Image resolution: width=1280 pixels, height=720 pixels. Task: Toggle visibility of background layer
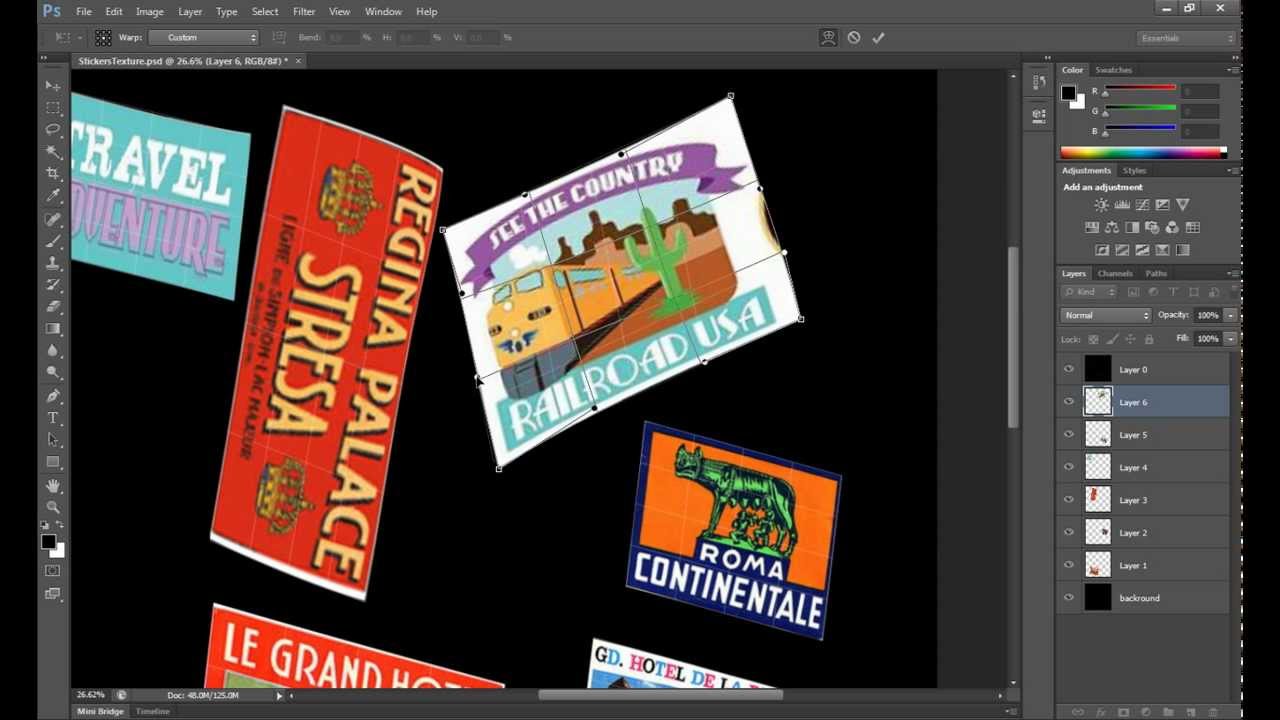coord(1069,597)
